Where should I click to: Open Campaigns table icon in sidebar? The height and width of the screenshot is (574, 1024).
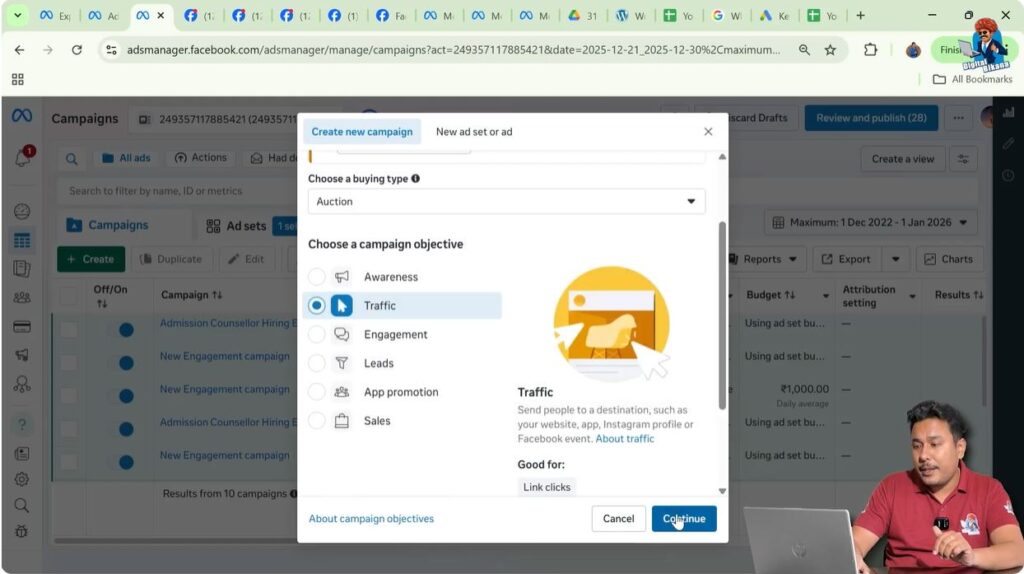22,241
